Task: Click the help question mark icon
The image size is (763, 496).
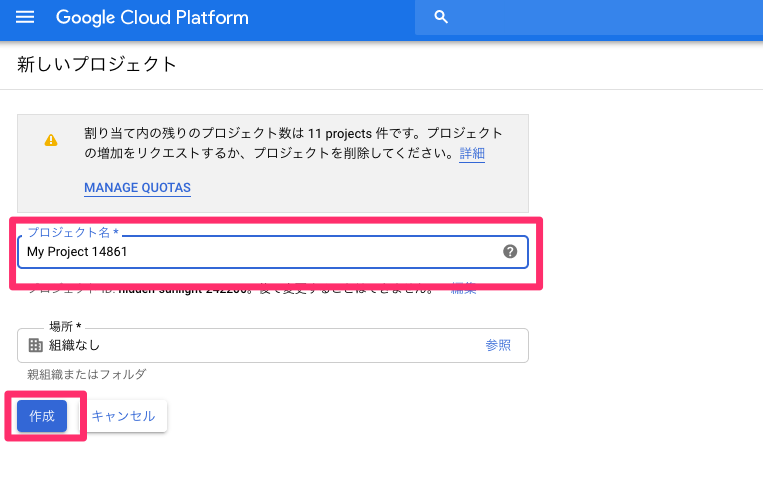Action: coord(510,252)
